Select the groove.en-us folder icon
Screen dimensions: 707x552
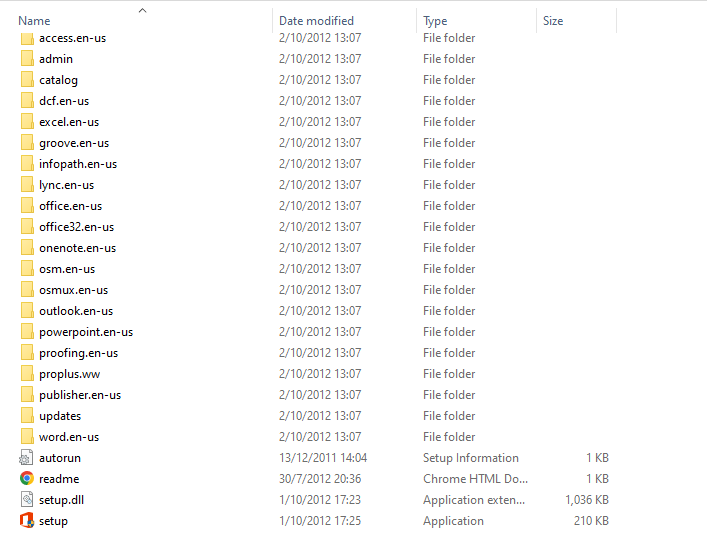coord(27,143)
